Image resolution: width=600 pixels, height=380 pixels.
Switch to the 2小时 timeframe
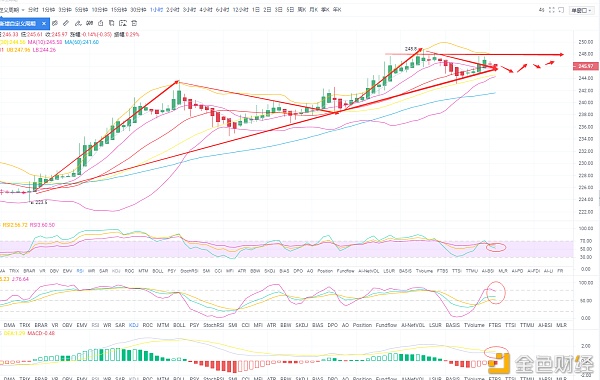(173, 10)
